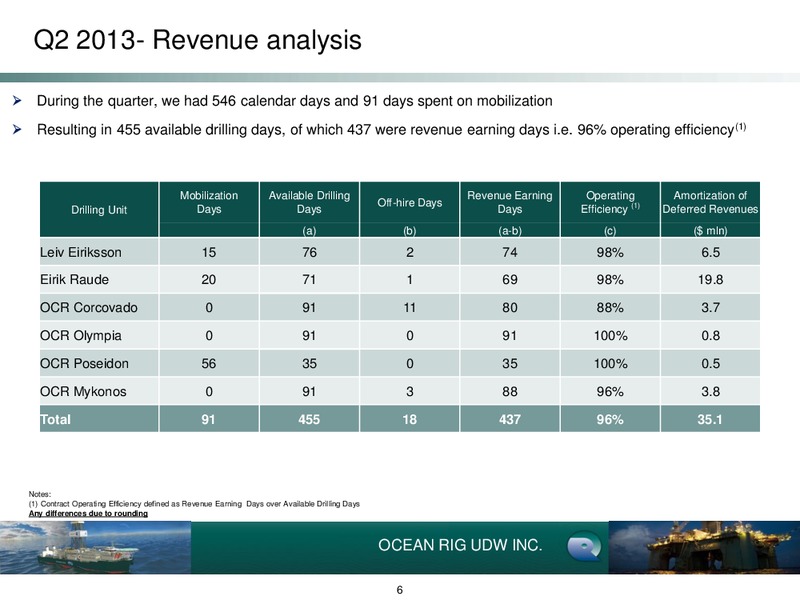
Task: Click the 'Operating Efficiency' column header
Action: click(x=610, y=203)
